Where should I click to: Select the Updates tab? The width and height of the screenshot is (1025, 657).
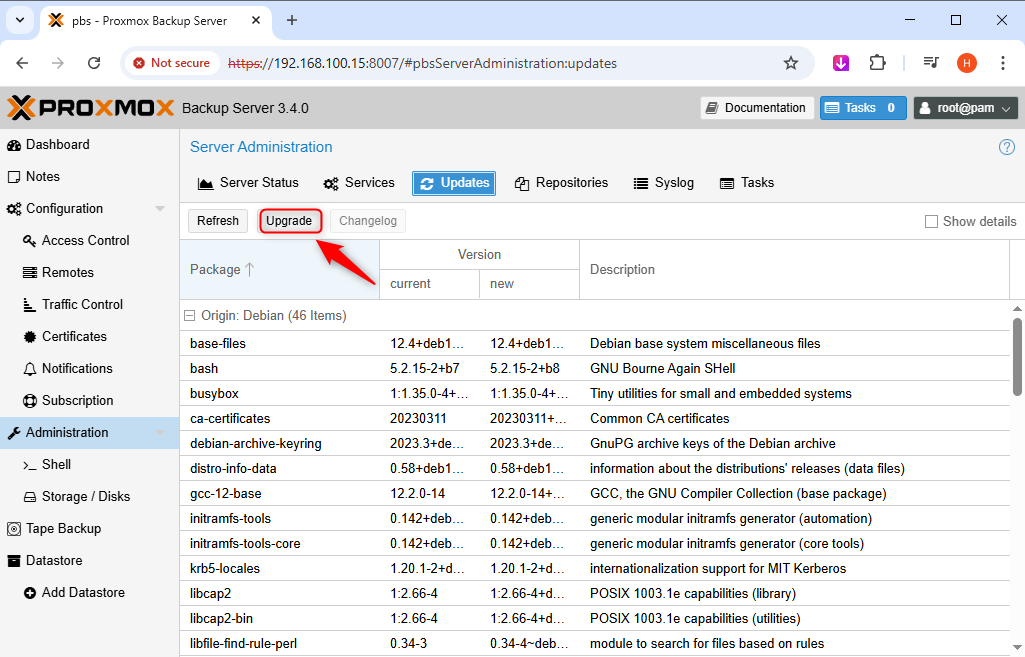[454, 183]
